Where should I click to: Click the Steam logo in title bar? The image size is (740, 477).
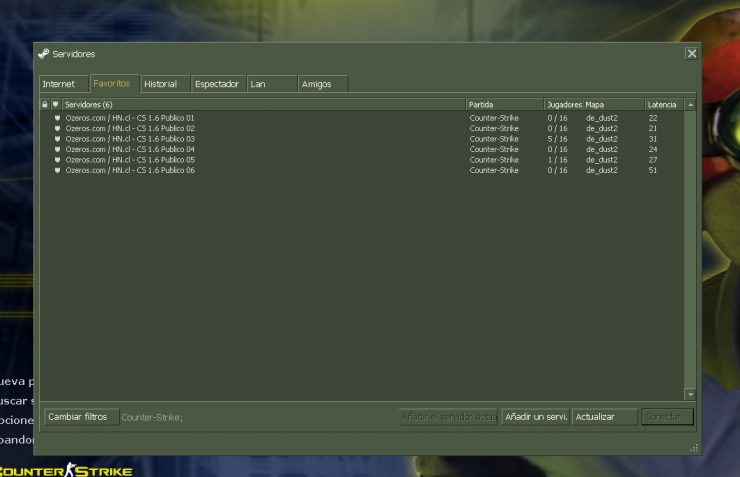44,54
